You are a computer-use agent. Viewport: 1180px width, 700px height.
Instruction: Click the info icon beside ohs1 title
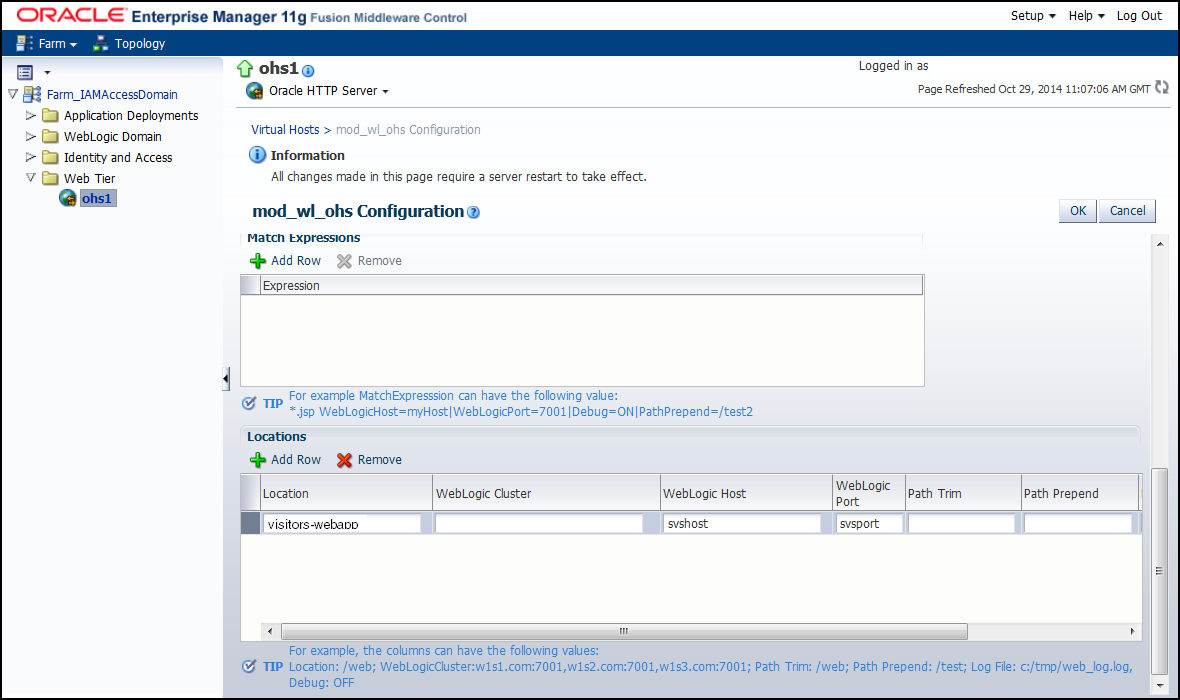308,71
